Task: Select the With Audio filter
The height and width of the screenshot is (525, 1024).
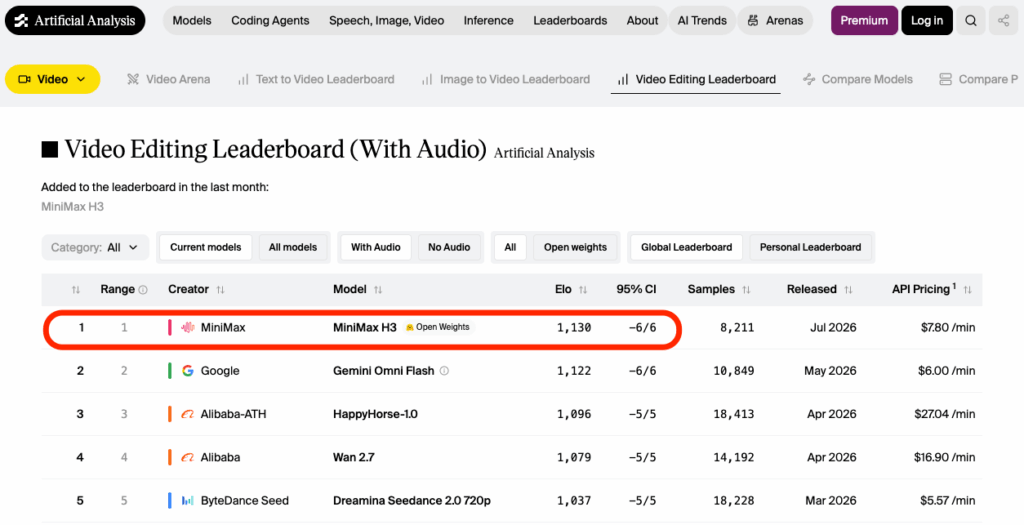Action: point(376,247)
